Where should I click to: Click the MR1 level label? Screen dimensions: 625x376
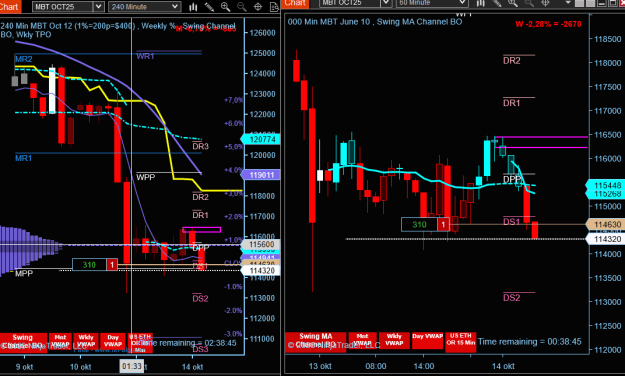(24, 158)
